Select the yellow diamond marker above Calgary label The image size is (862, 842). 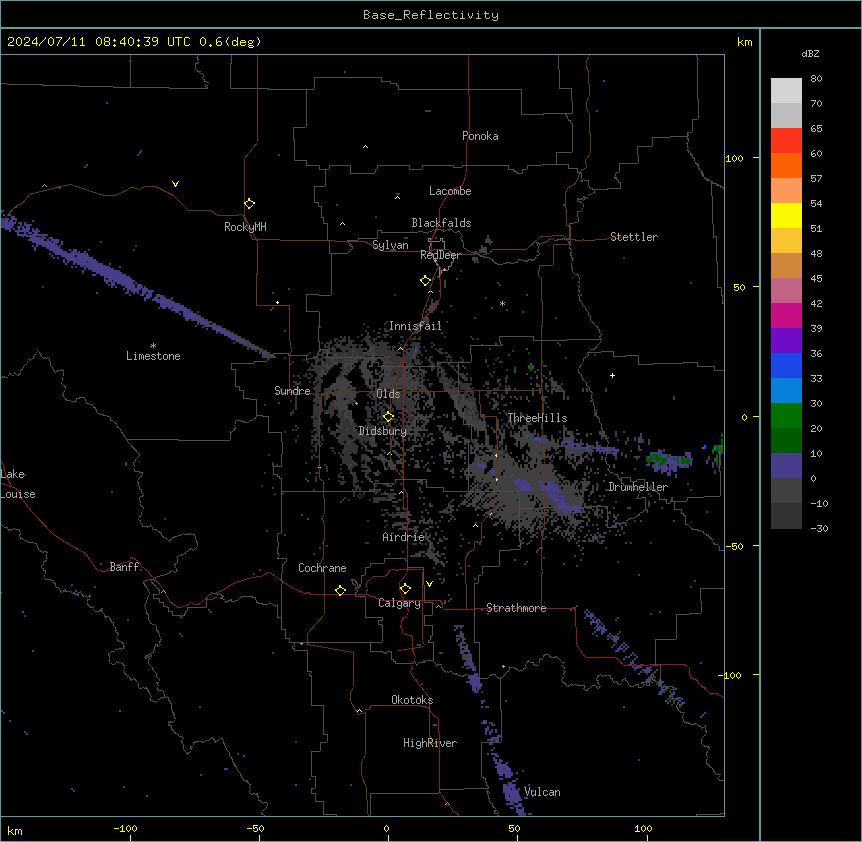coord(405,589)
